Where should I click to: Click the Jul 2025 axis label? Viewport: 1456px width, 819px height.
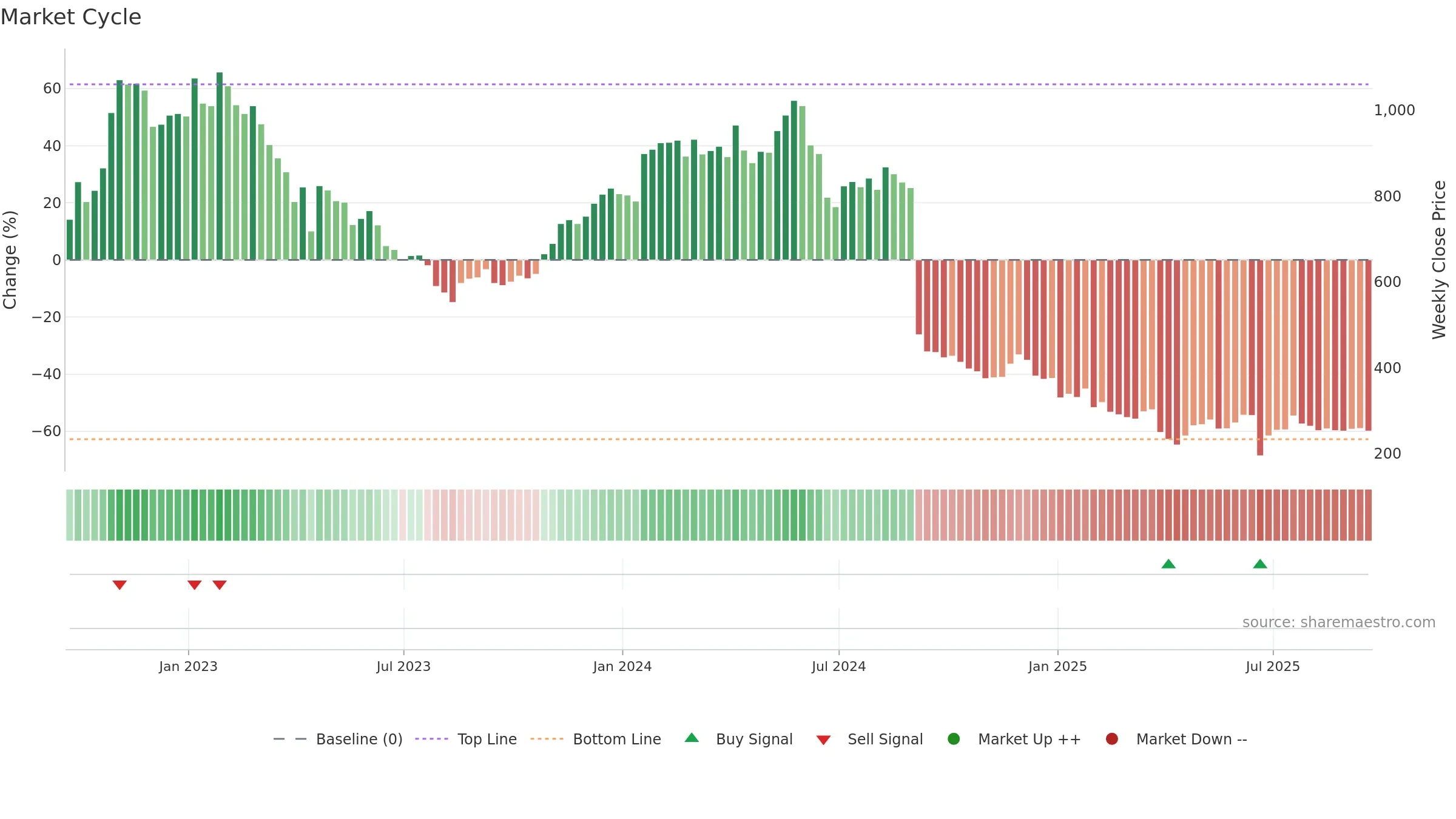pos(1273,667)
